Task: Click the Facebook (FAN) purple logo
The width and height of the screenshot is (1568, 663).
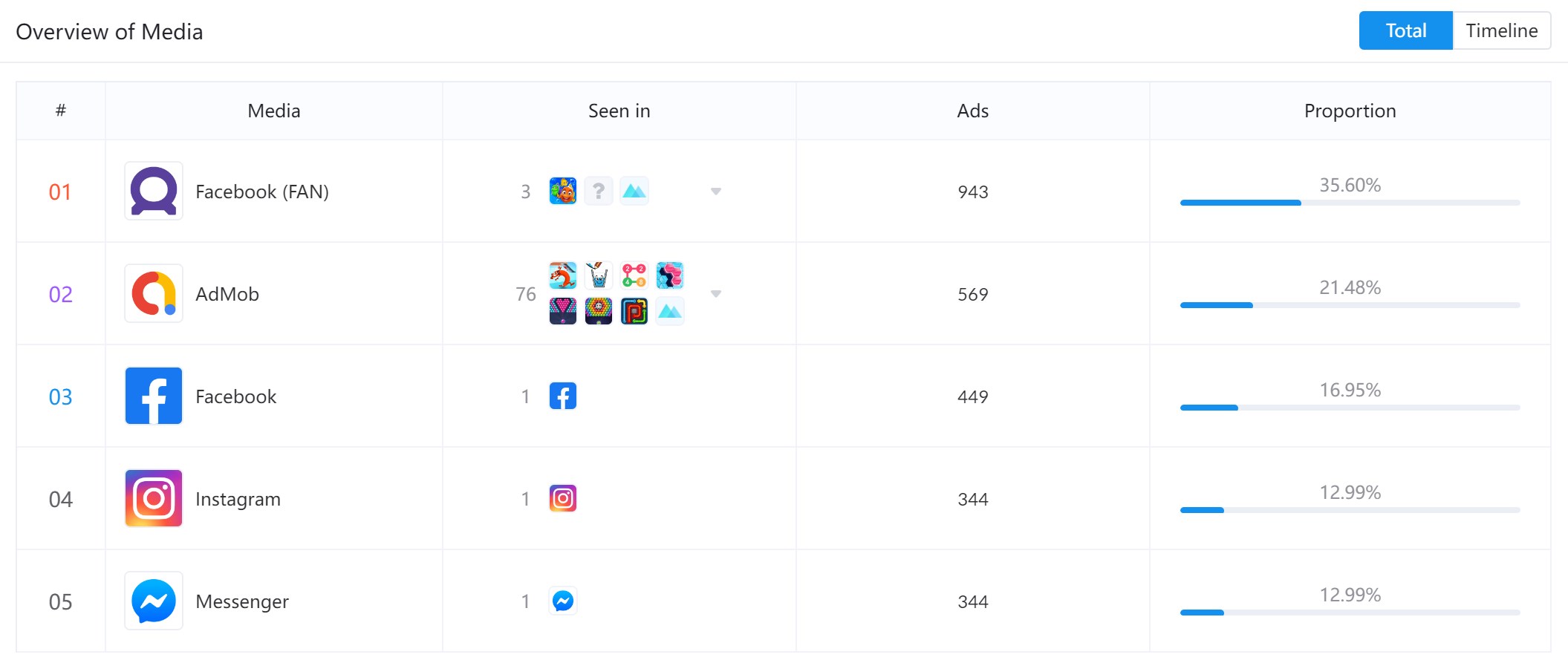Action: click(154, 192)
